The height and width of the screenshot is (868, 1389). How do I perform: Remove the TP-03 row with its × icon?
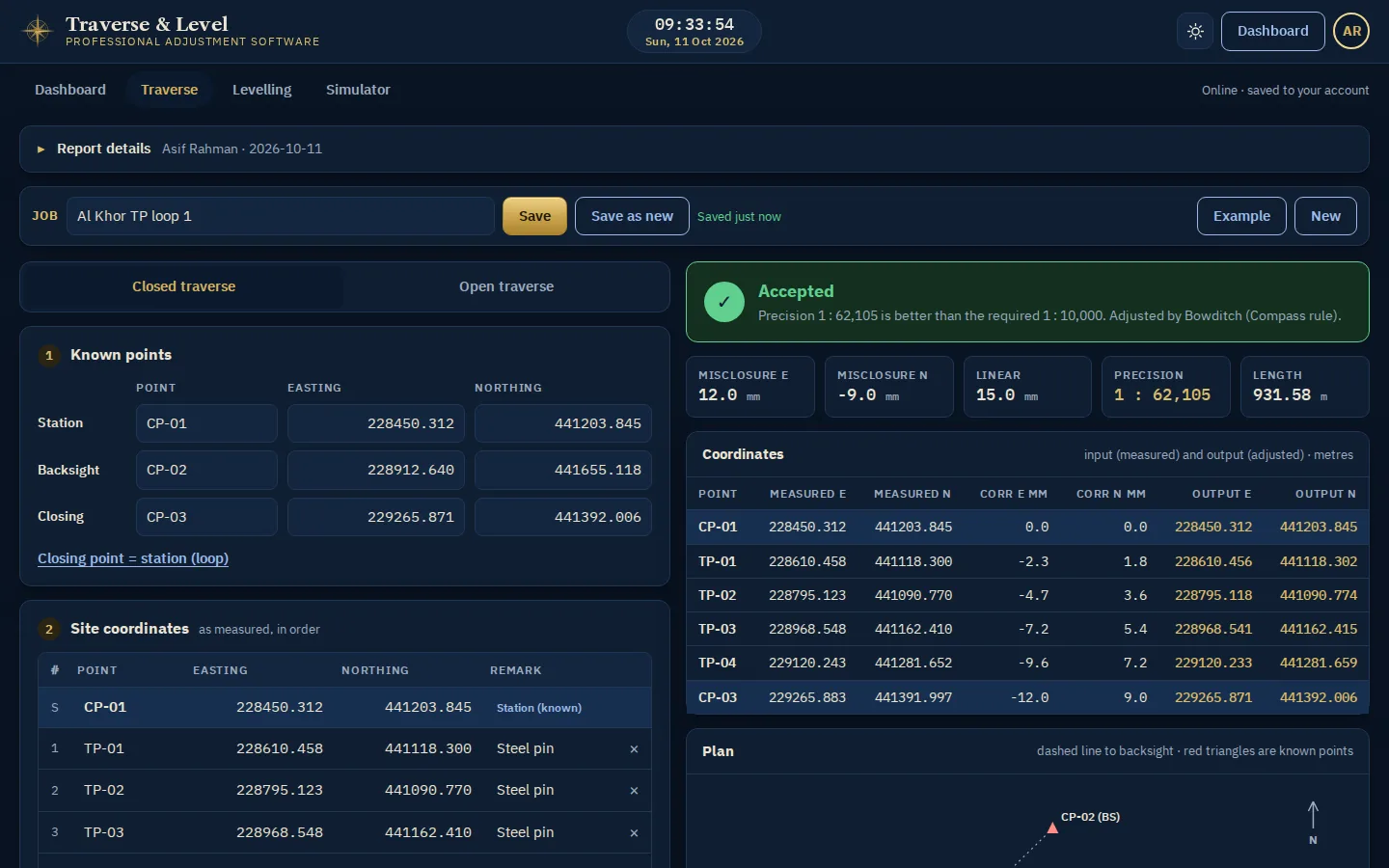pyautogui.click(x=634, y=833)
